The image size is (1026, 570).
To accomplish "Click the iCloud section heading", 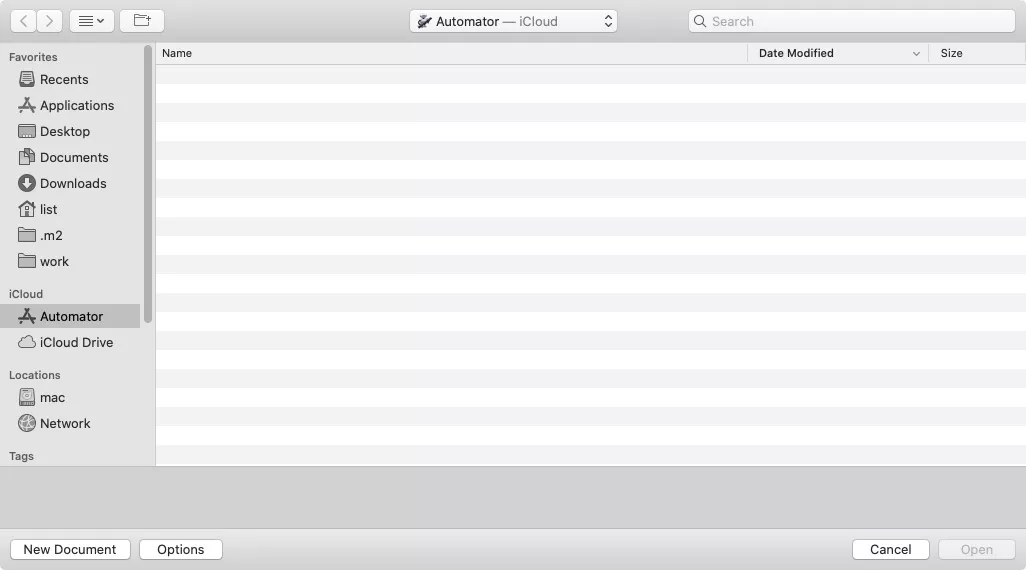I will click(x=26, y=294).
